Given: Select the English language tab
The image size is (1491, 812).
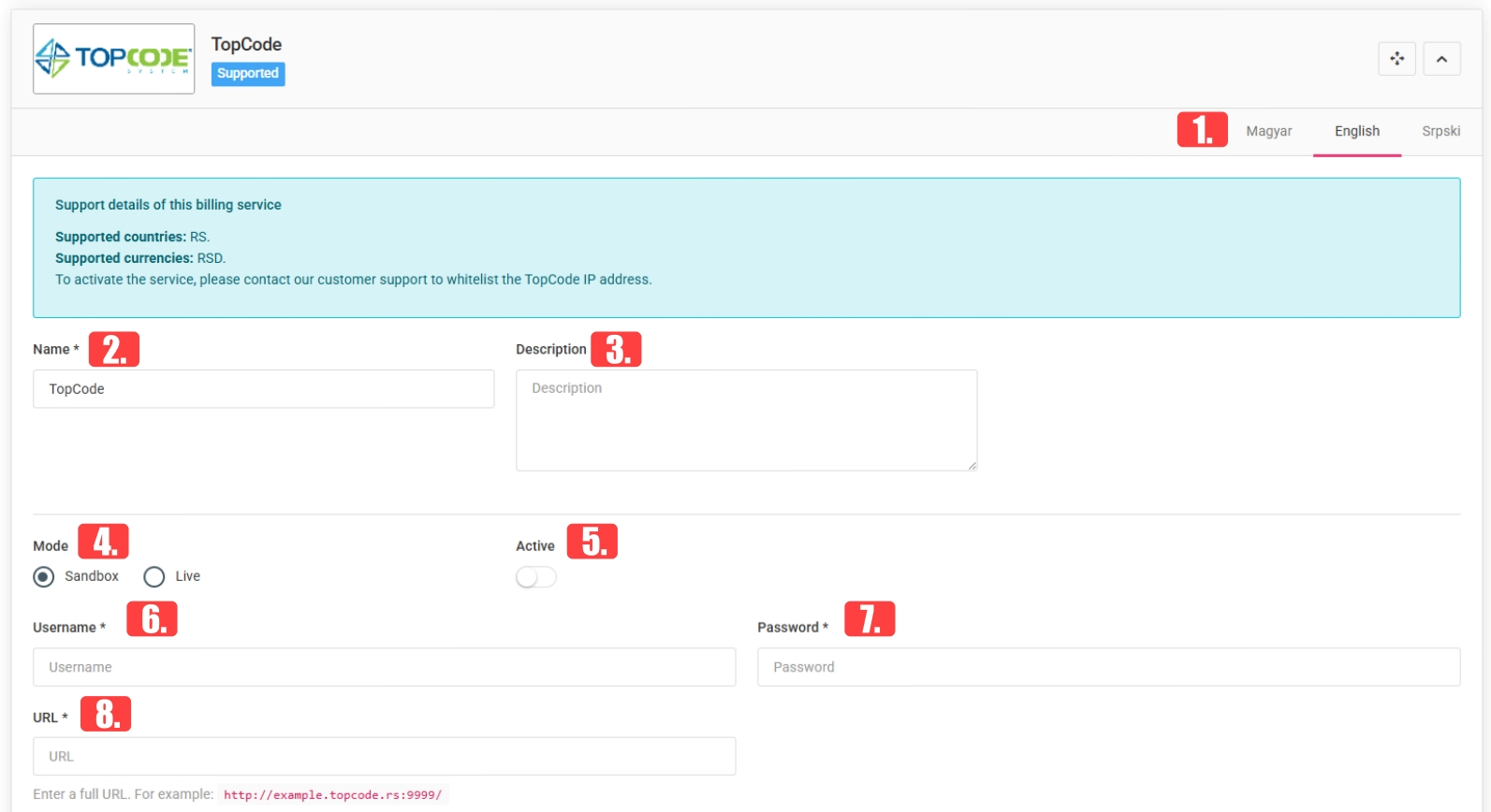Looking at the screenshot, I should (x=1356, y=131).
